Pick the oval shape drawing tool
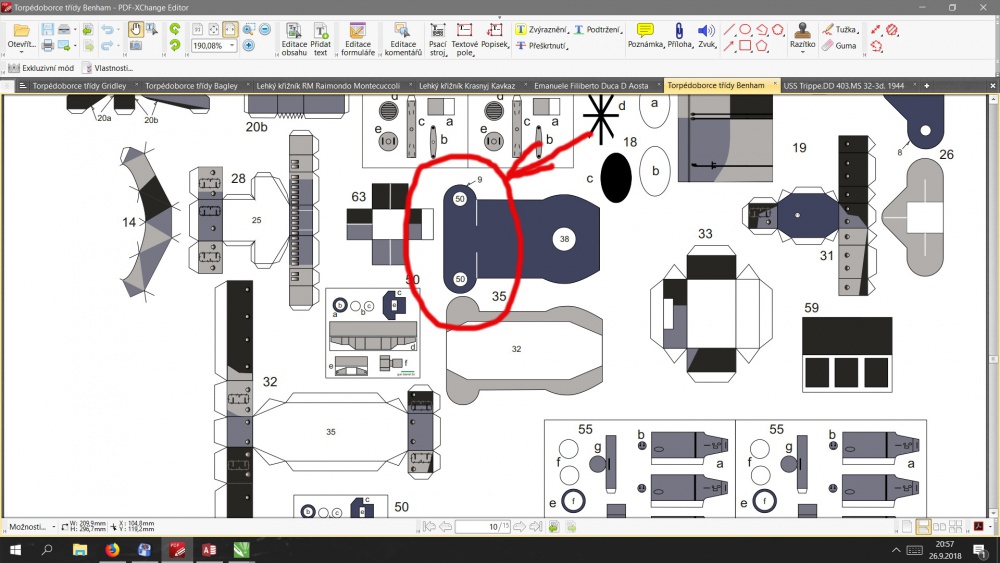The width and height of the screenshot is (1000, 563). pos(745,29)
